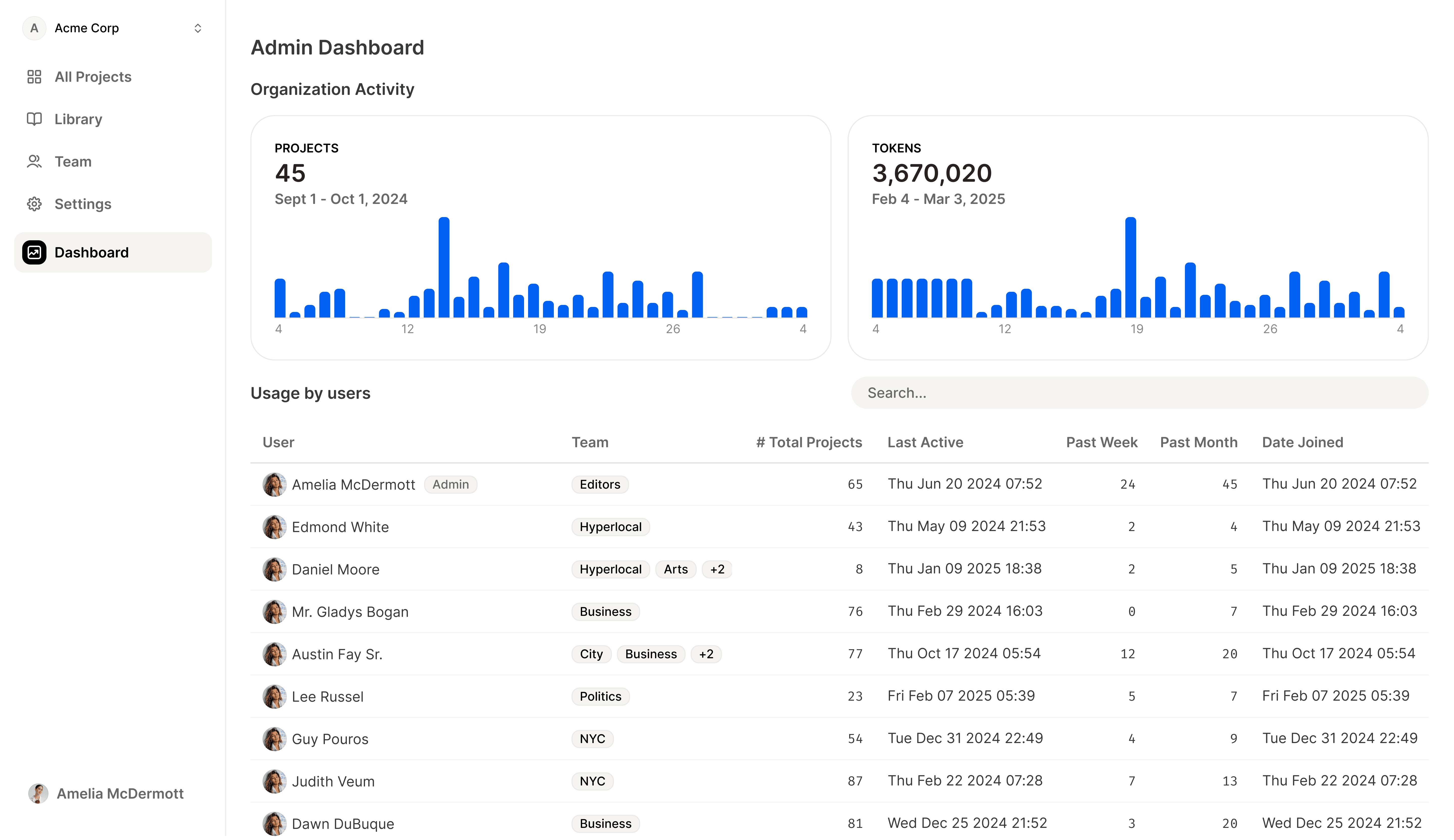
Task: Expand the Acme Corp organization switcher chevron
Action: pyautogui.click(x=198, y=28)
